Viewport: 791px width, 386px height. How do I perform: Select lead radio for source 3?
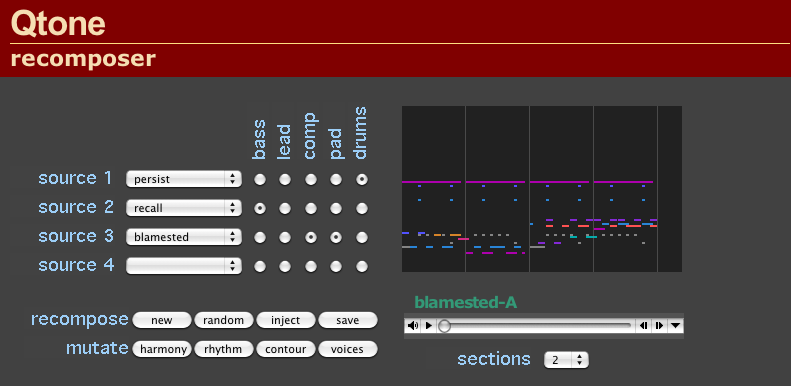tap(285, 237)
